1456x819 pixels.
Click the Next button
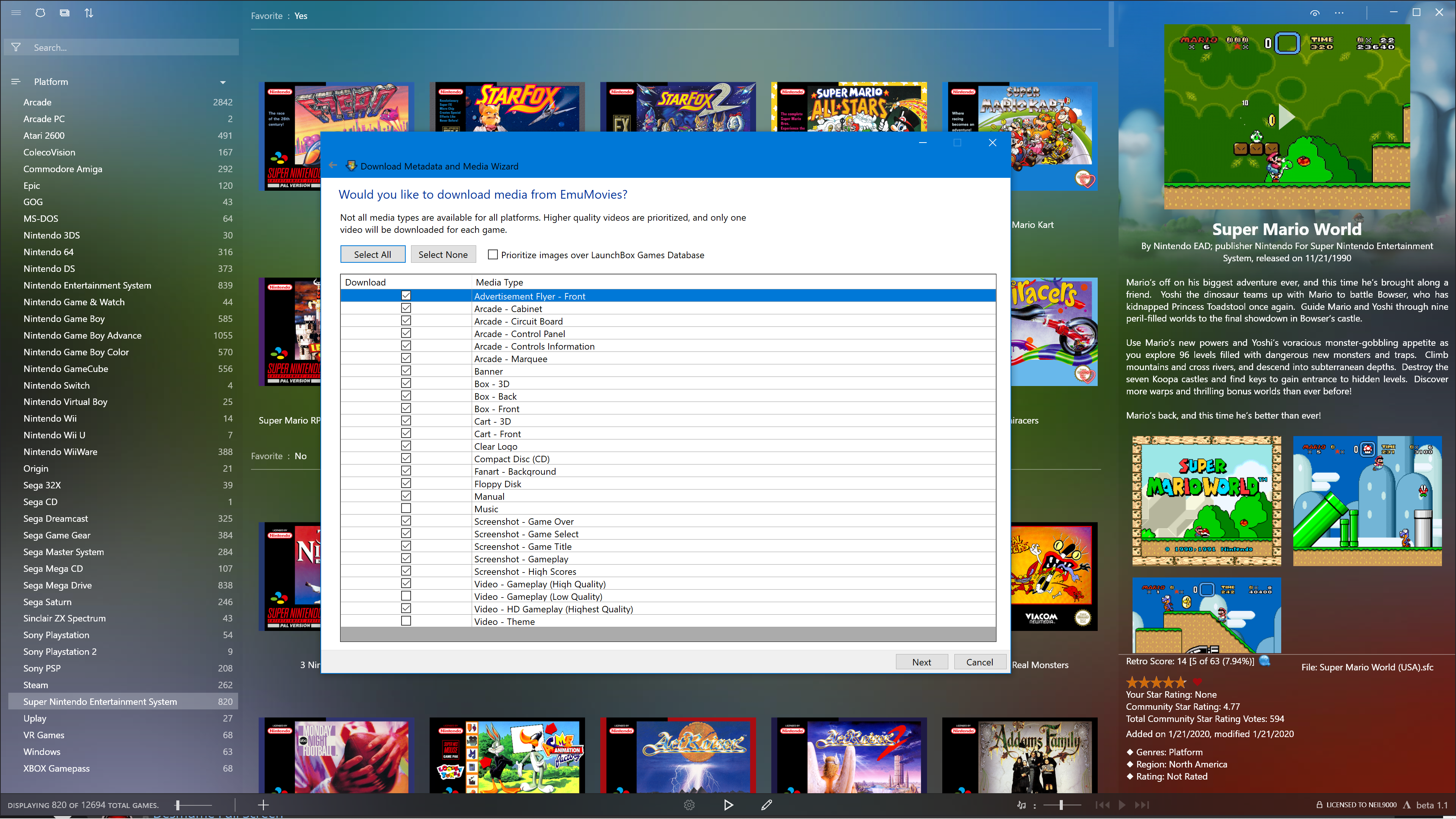(922, 662)
